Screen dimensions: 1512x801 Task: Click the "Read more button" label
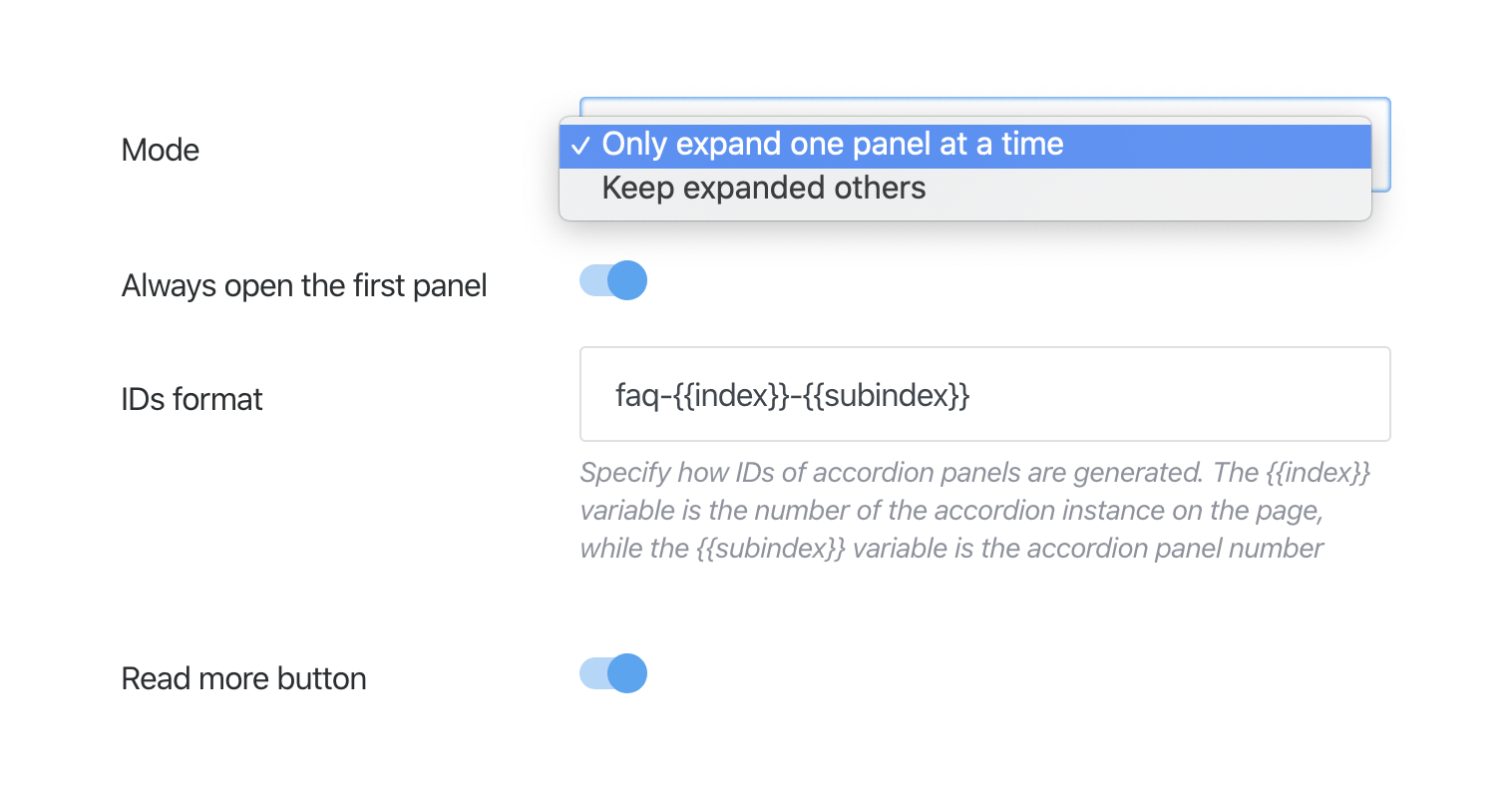tap(243, 678)
